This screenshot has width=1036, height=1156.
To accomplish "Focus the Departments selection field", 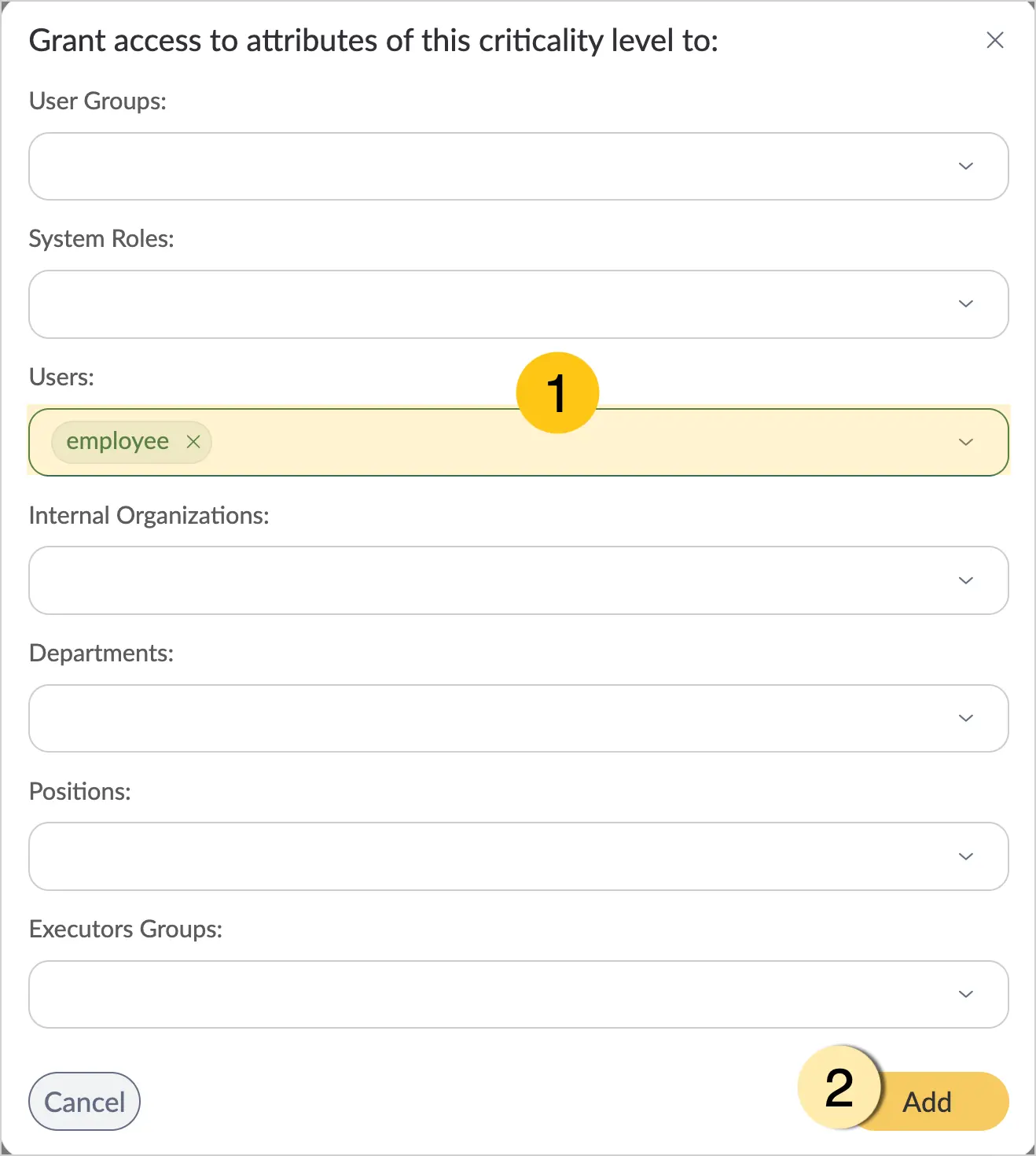I will coord(519,718).
